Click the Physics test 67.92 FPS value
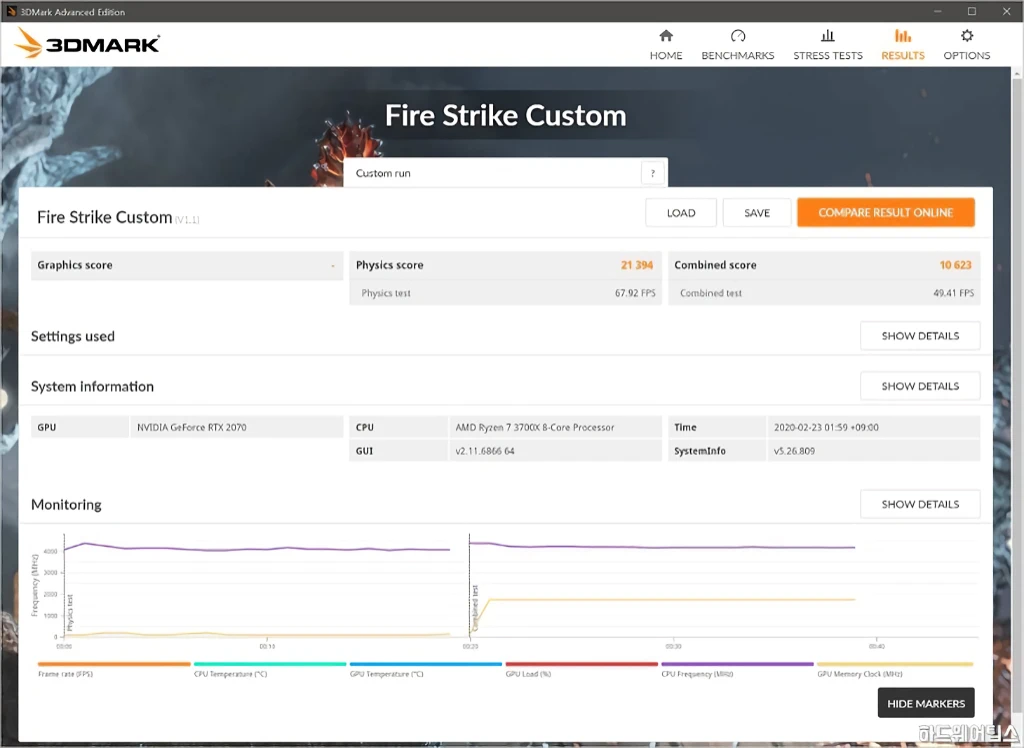The image size is (1024, 748). (635, 293)
